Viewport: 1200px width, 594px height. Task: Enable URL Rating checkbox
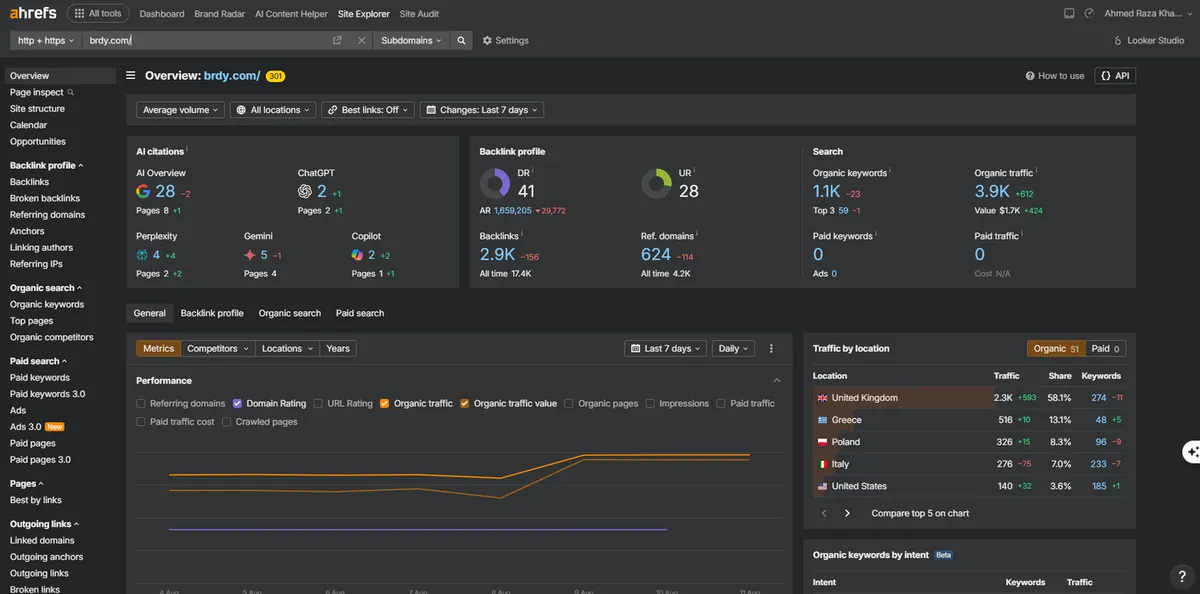(x=318, y=404)
